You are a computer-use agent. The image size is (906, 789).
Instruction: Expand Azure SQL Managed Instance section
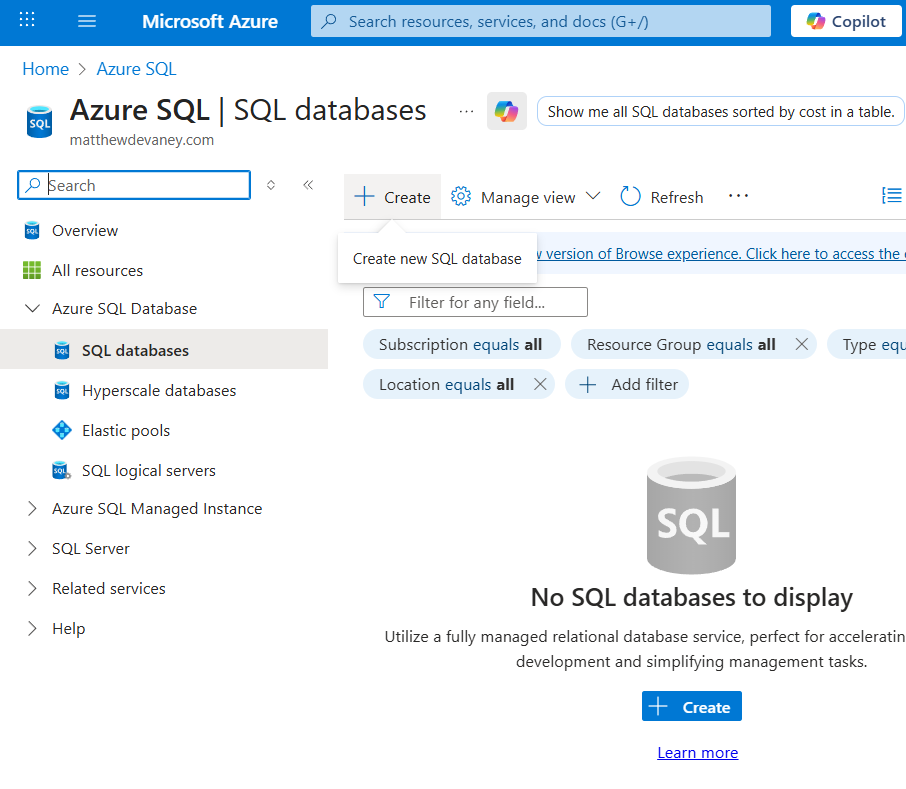pyautogui.click(x=32, y=509)
